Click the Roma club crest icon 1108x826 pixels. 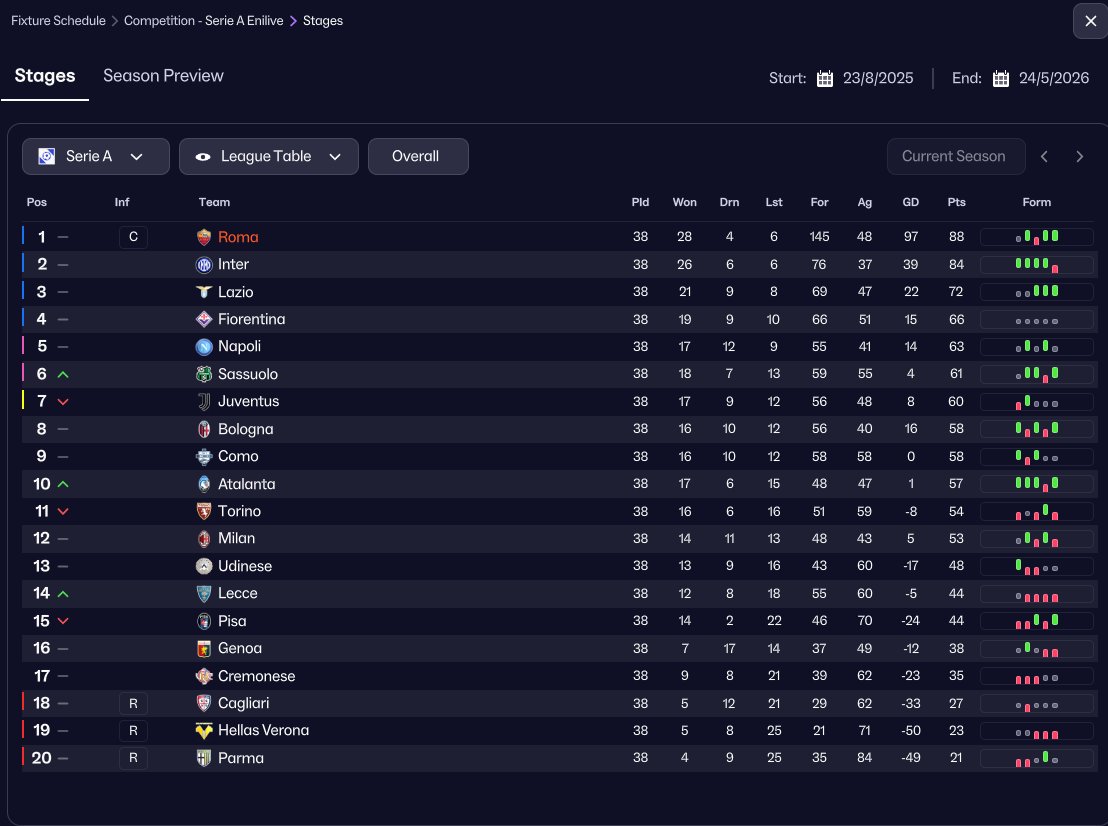point(204,237)
